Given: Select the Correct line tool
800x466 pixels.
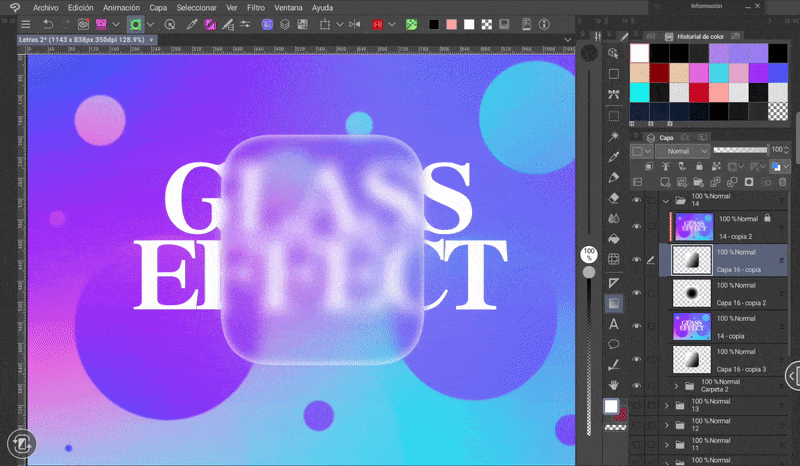Looking at the screenshot, I should pos(614,364).
